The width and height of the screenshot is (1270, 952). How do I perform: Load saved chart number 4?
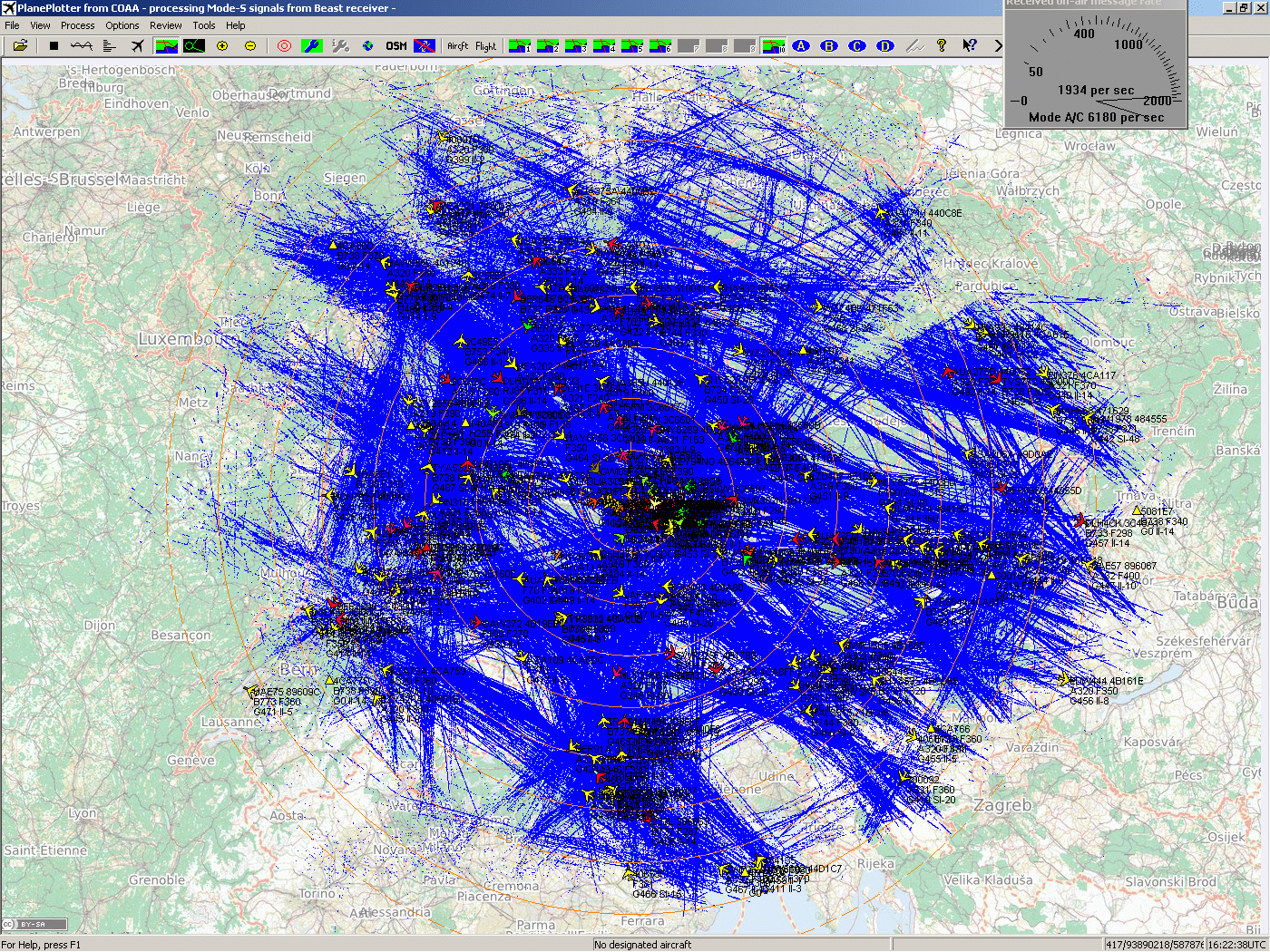[603, 45]
